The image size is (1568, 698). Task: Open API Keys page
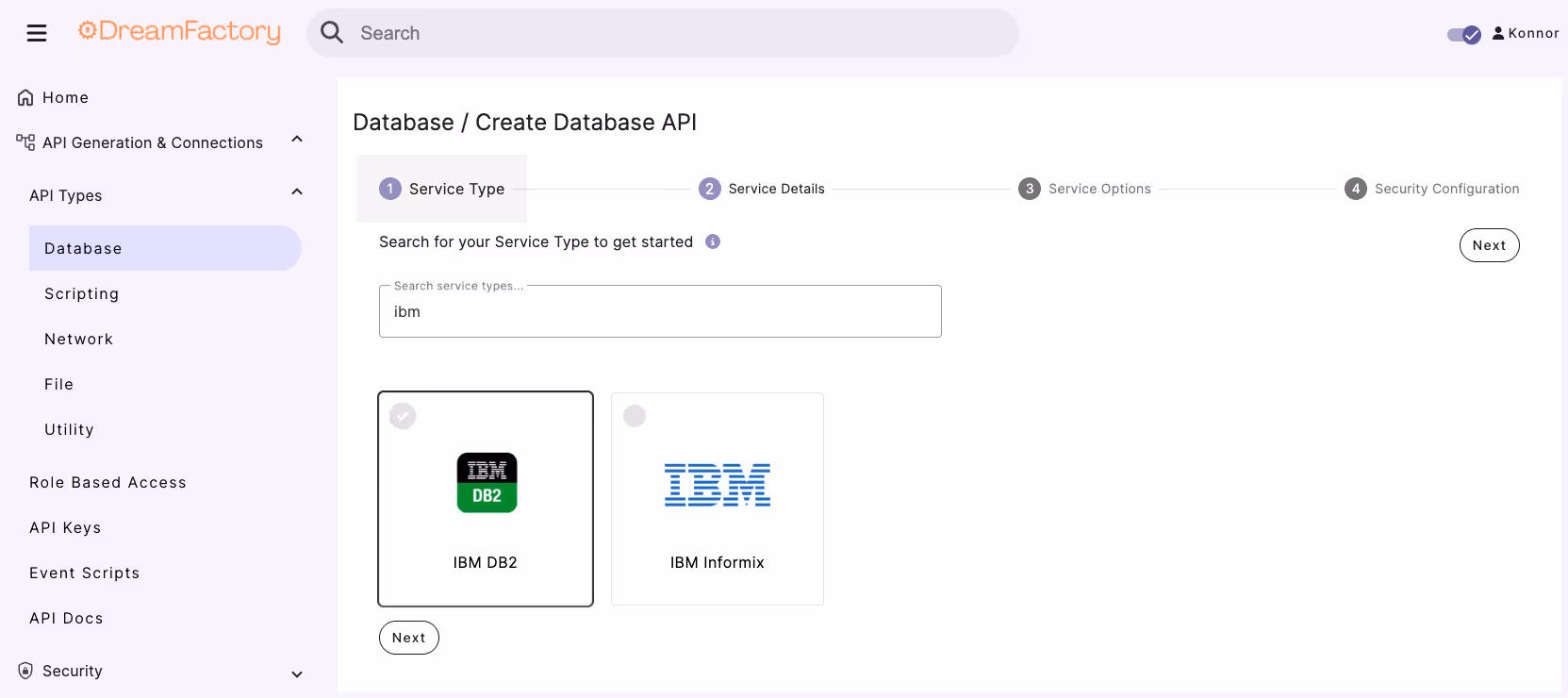[65, 527]
